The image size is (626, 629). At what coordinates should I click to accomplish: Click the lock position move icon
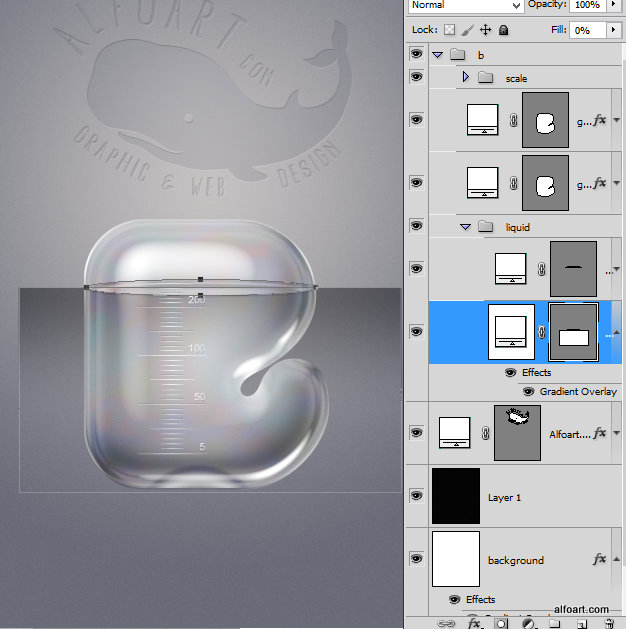click(x=485, y=30)
